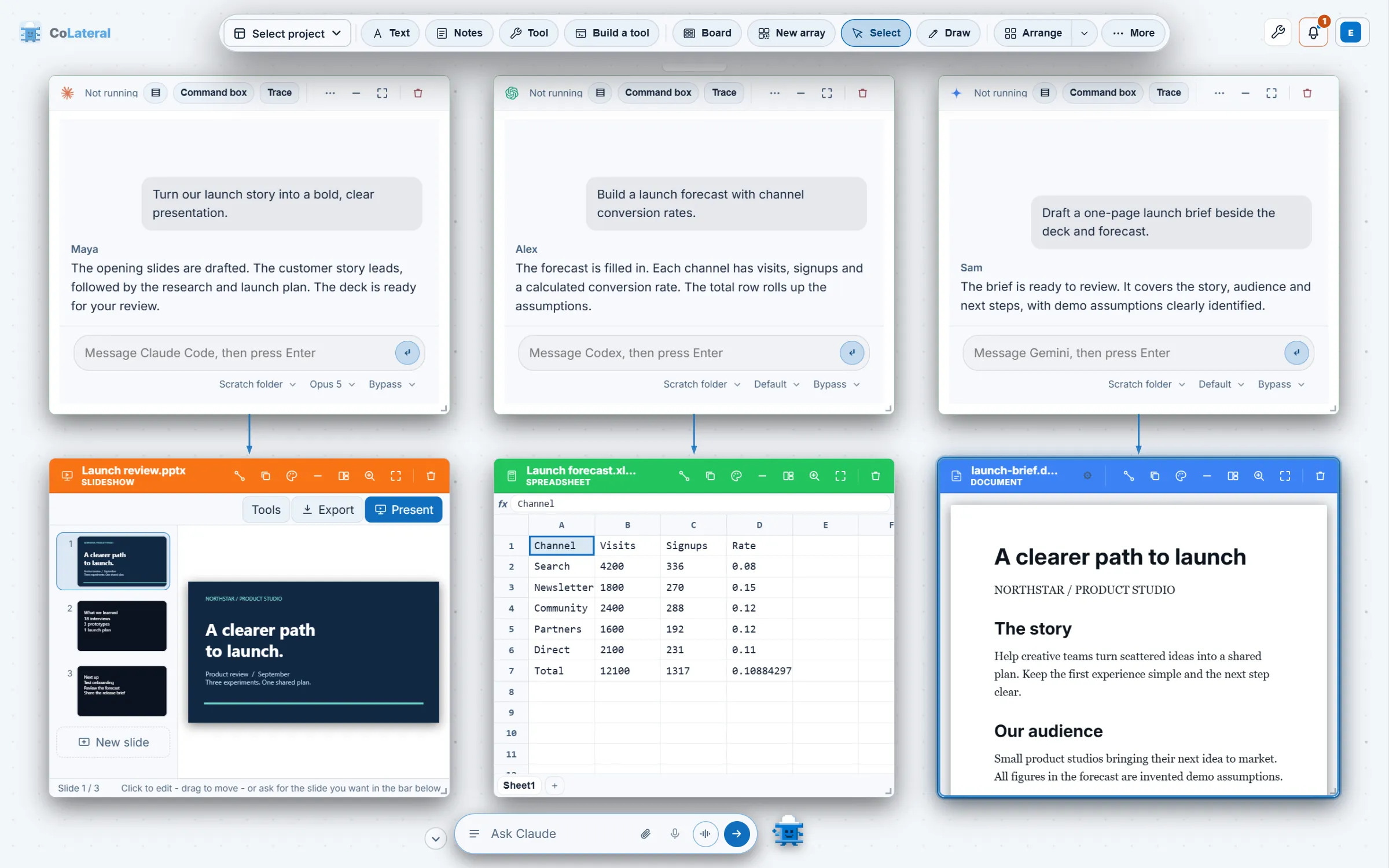Image resolution: width=1389 pixels, height=868 pixels.
Task: Collapse the bottom bar with the chevron-down button
Action: pyautogui.click(x=435, y=838)
